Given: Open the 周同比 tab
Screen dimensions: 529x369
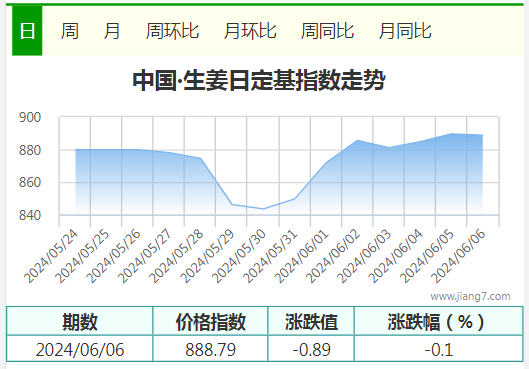Looking at the screenshot, I should coord(327,31).
